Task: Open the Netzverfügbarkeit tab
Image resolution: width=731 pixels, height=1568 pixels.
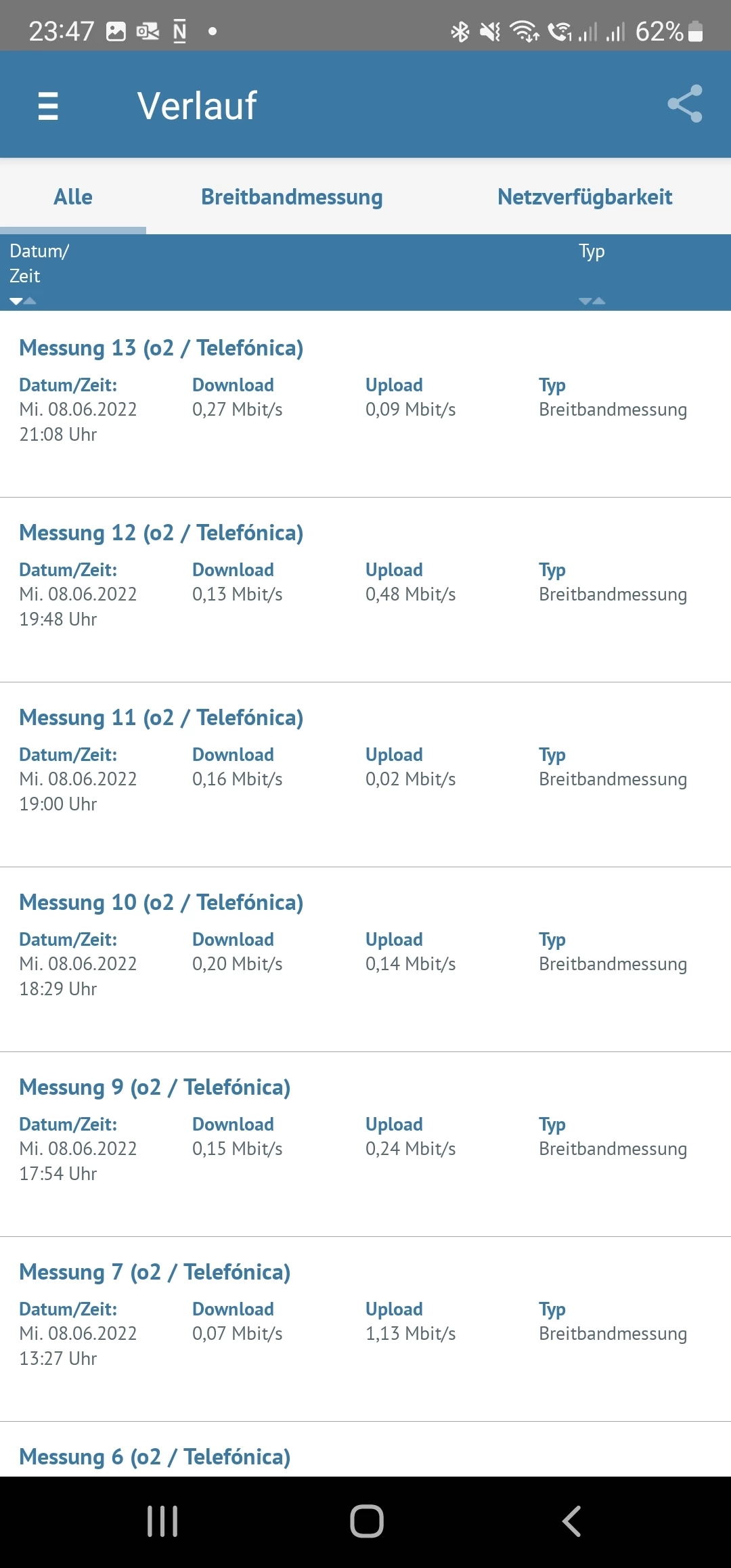Action: tap(585, 197)
